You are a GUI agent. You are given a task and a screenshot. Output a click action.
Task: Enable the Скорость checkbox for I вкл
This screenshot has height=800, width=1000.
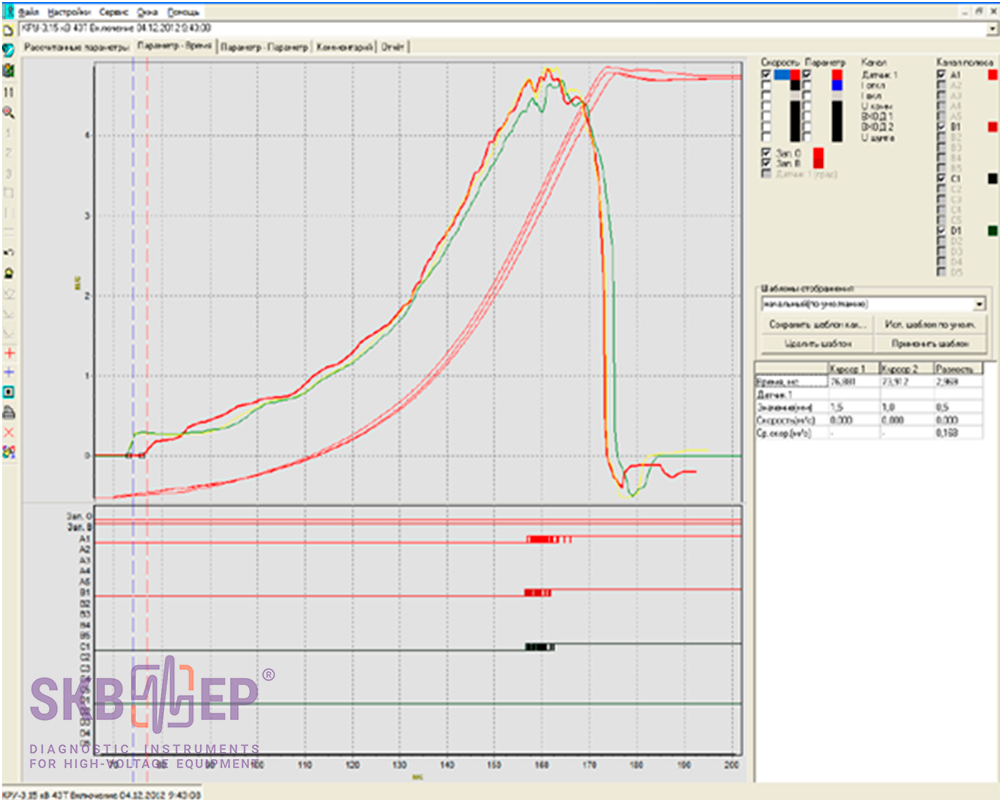[766, 96]
